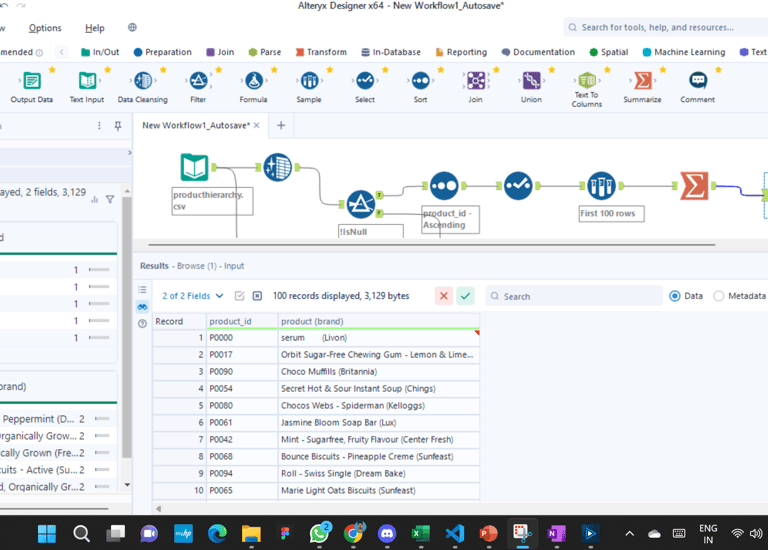This screenshot has height=550, width=768.
Task: Click the Browse binoculars icon in results
Action: (143, 307)
